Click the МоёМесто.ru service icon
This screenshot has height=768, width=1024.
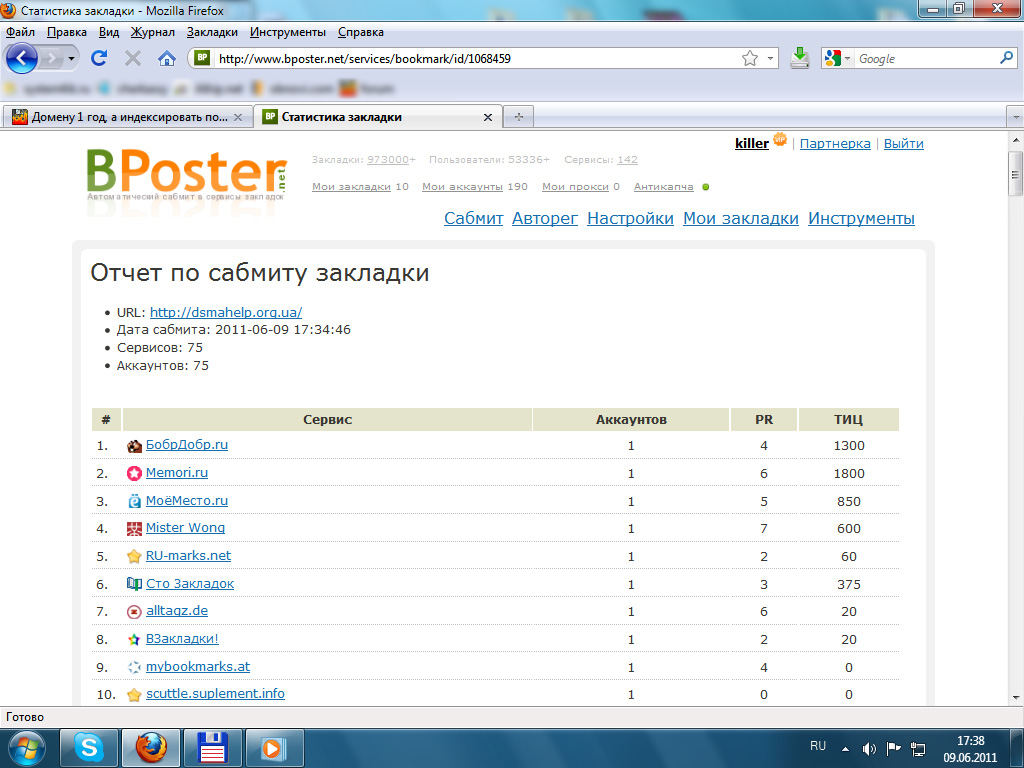point(134,502)
